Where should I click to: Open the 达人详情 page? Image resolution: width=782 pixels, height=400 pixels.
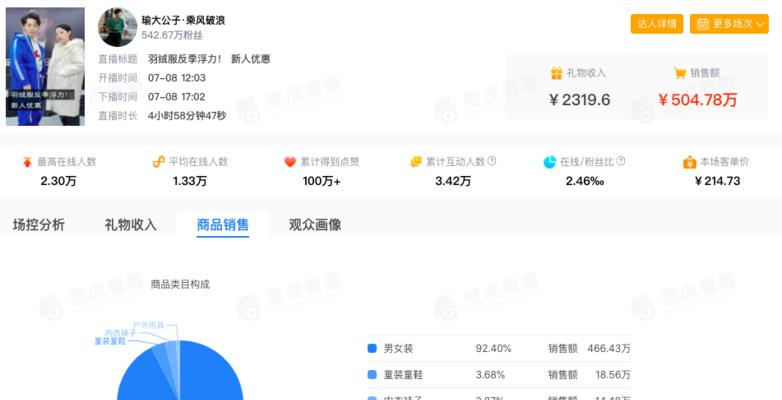(657, 24)
